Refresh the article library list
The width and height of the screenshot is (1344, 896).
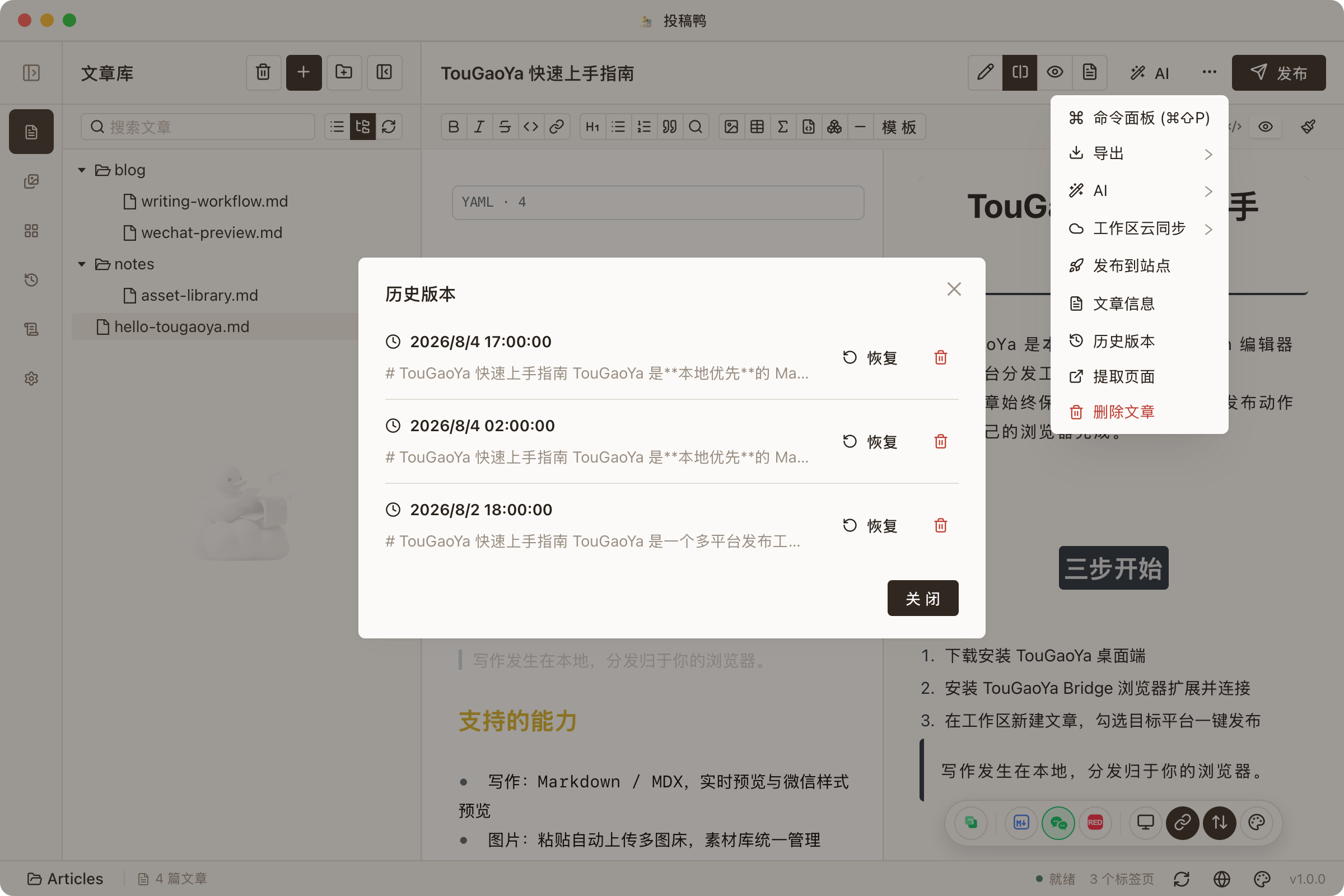click(389, 127)
